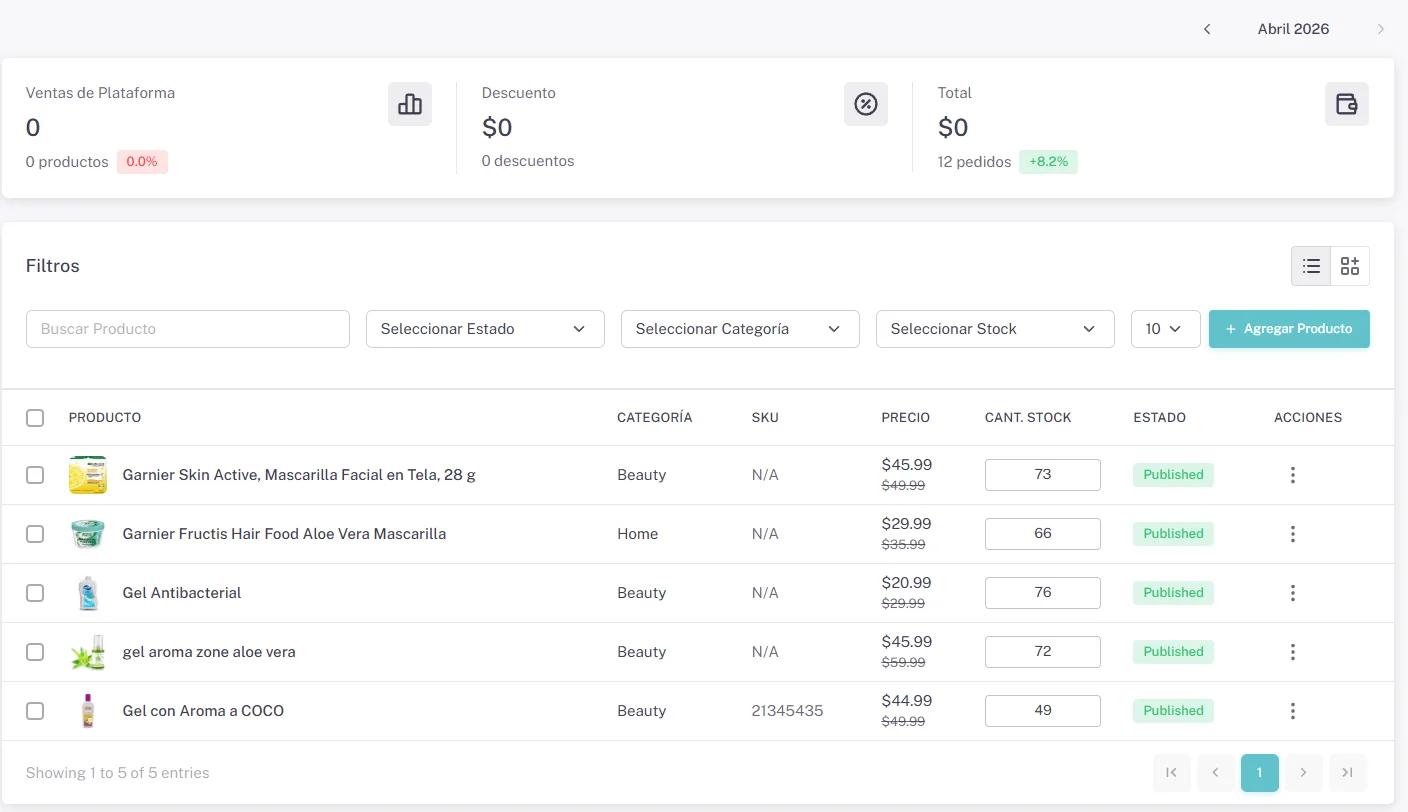Open actions menu for Garnier Skin Active row
The width and height of the screenshot is (1408, 812).
1293,475
